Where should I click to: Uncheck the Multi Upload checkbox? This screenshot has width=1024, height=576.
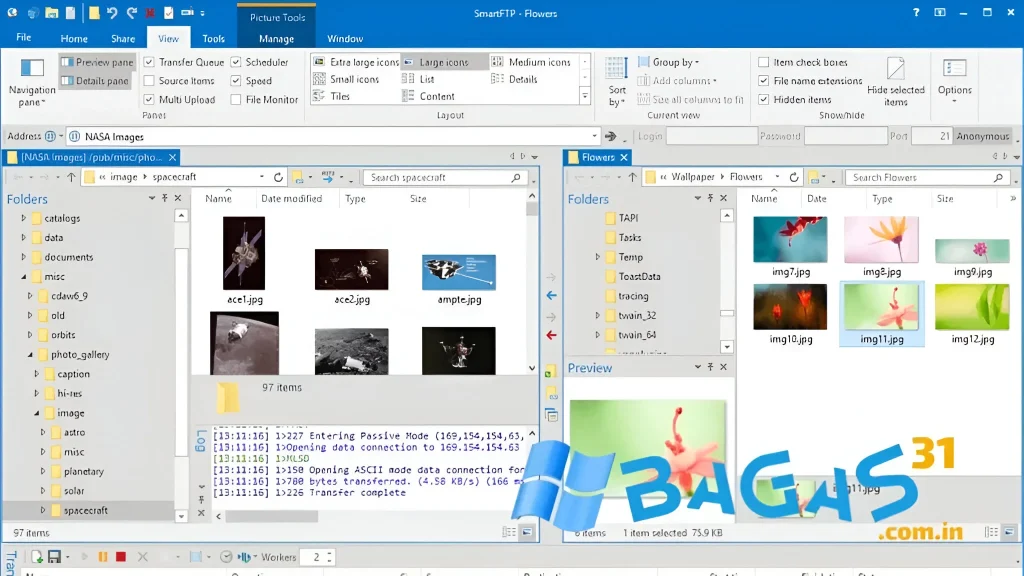pos(149,99)
